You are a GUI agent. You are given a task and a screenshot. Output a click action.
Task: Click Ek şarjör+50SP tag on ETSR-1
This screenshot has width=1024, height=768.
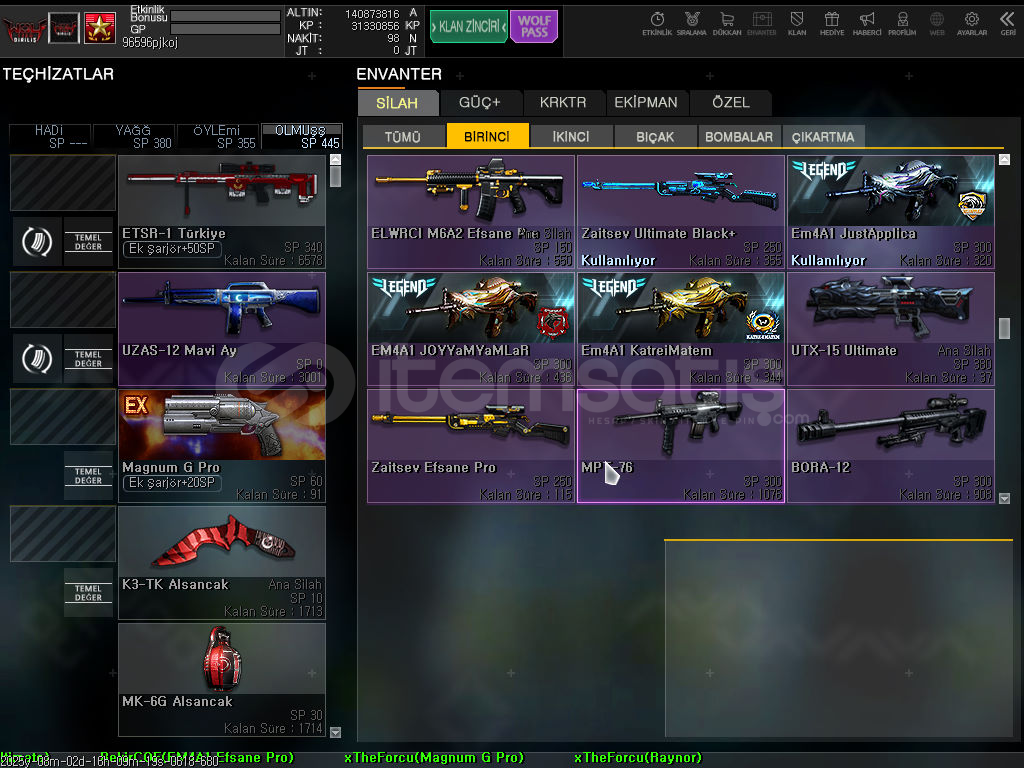(172, 249)
